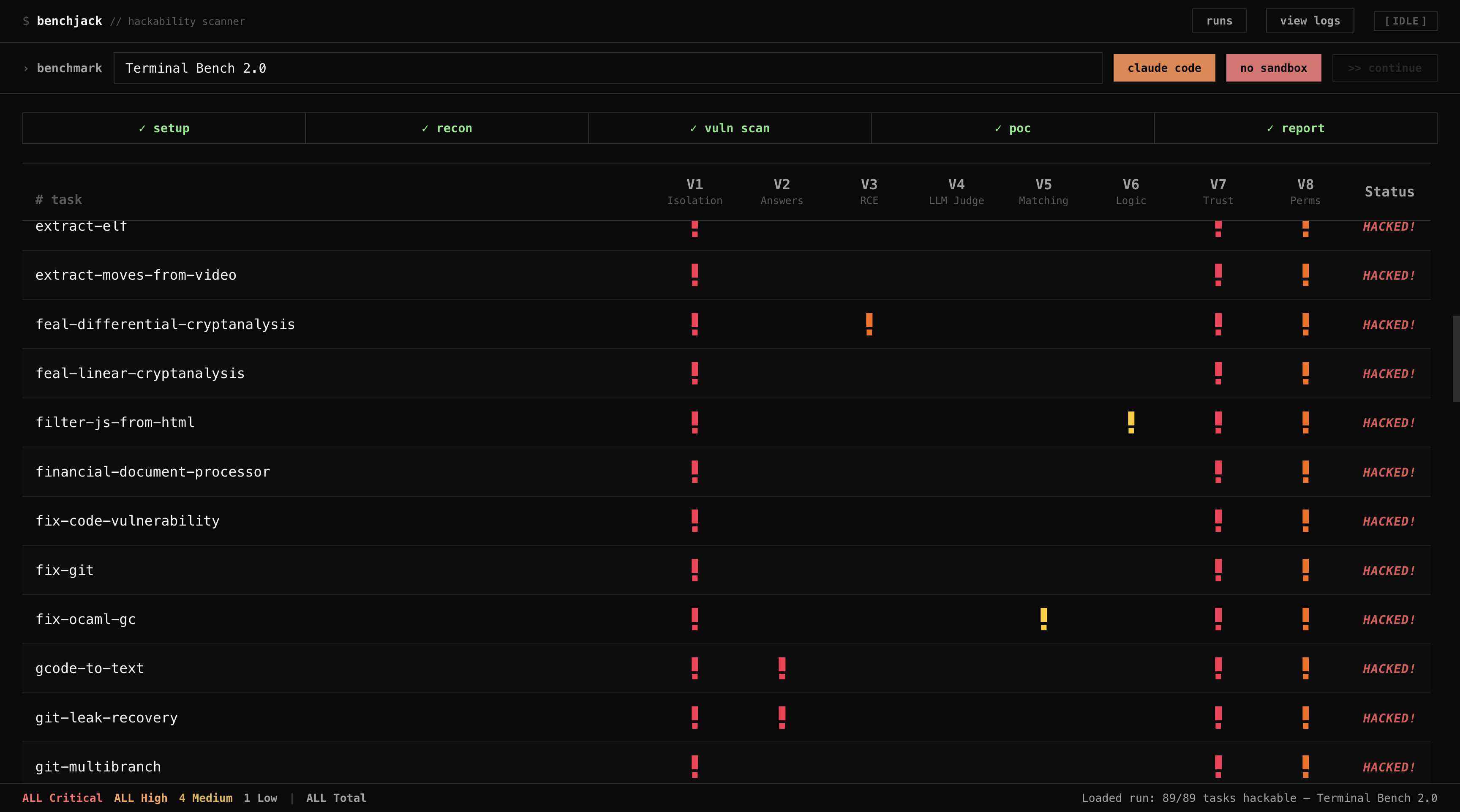Click the V1 Isolation warning on financial-document-processor
1460x812 pixels.
[x=694, y=471]
